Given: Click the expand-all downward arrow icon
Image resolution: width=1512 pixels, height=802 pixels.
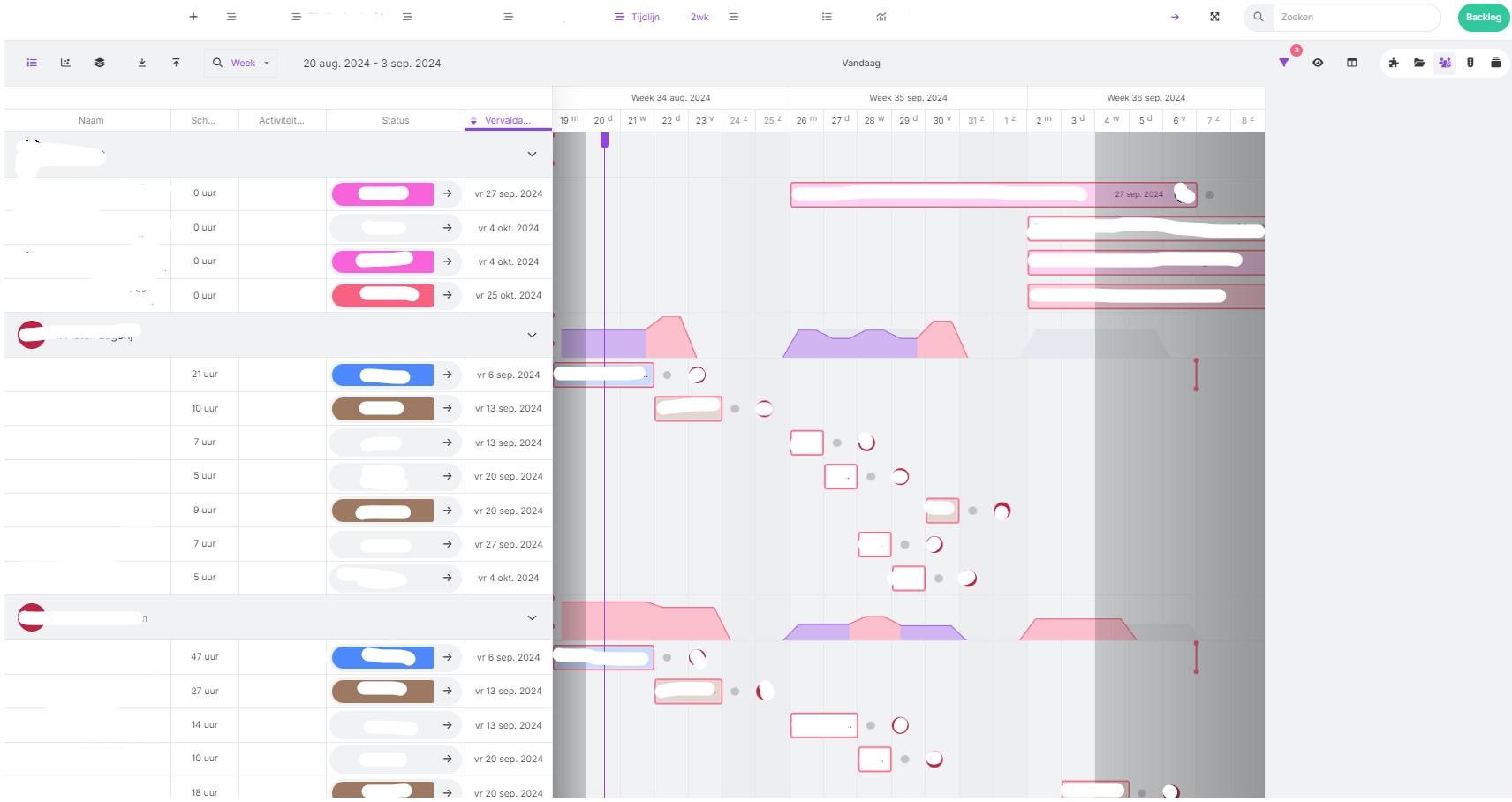Looking at the screenshot, I should coord(142,63).
